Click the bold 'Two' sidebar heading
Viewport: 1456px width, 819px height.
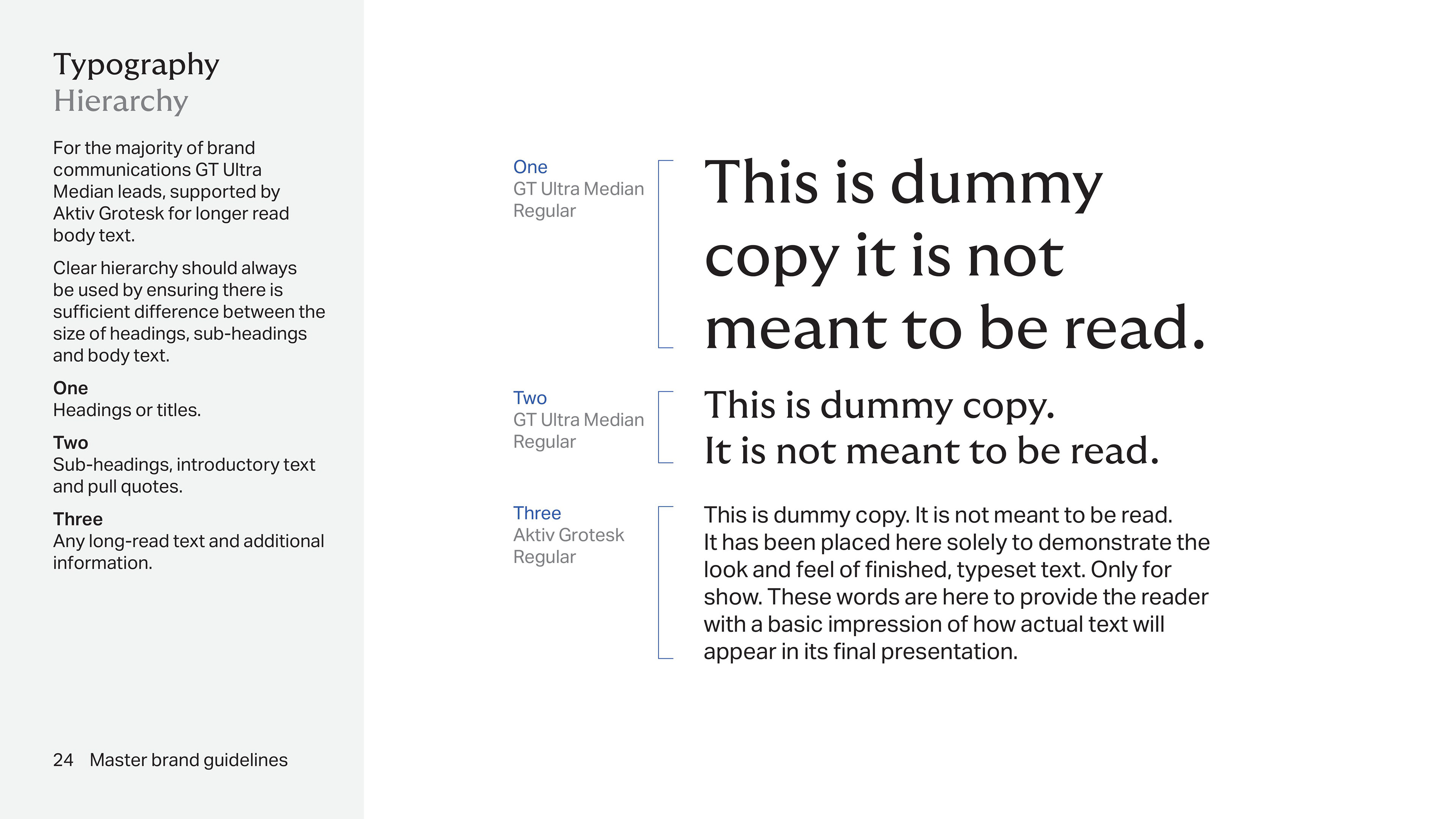[70, 442]
